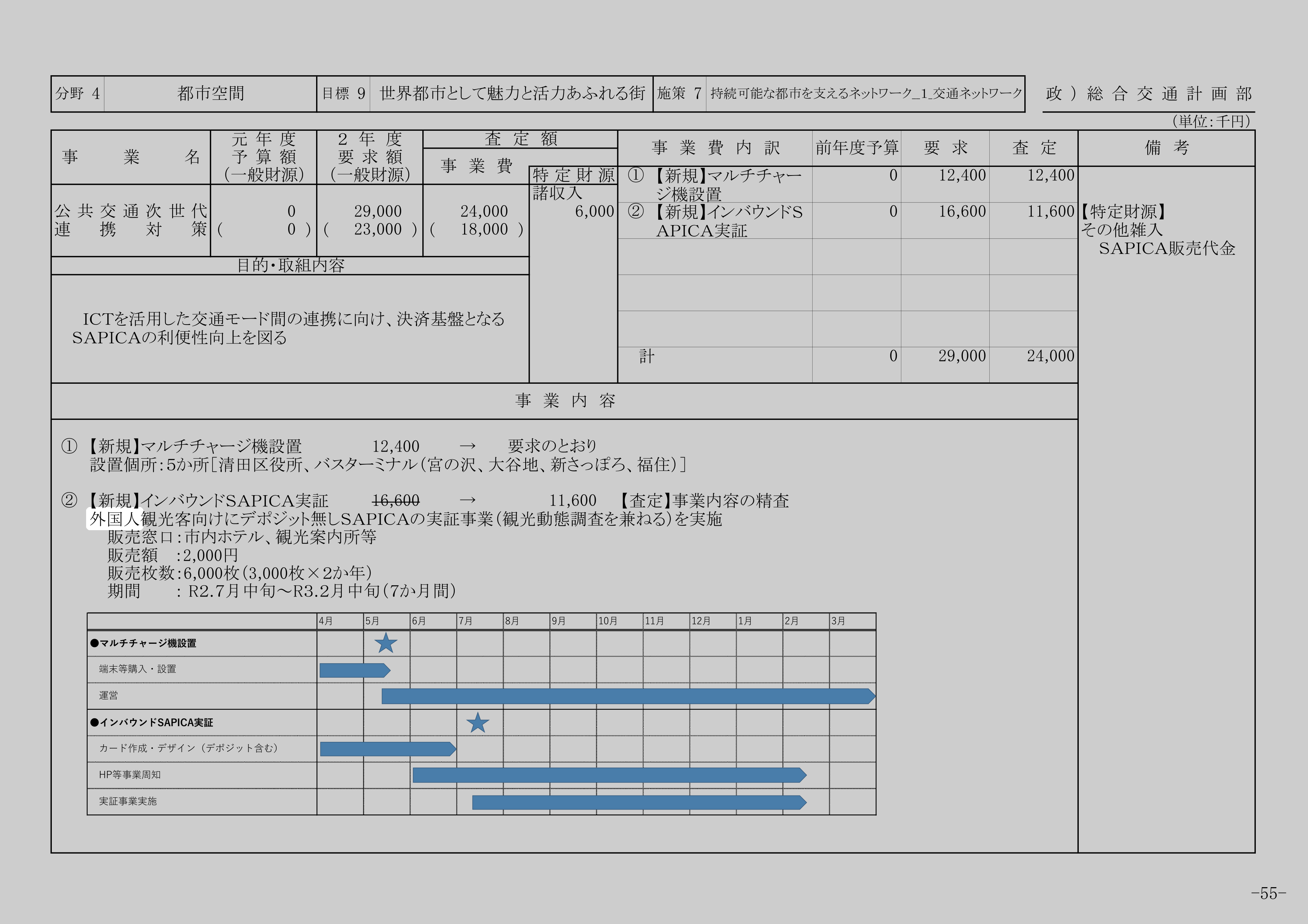
Task: Click the HP等事業周知 row label
Action: pyautogui.click(x=130, y=775)
